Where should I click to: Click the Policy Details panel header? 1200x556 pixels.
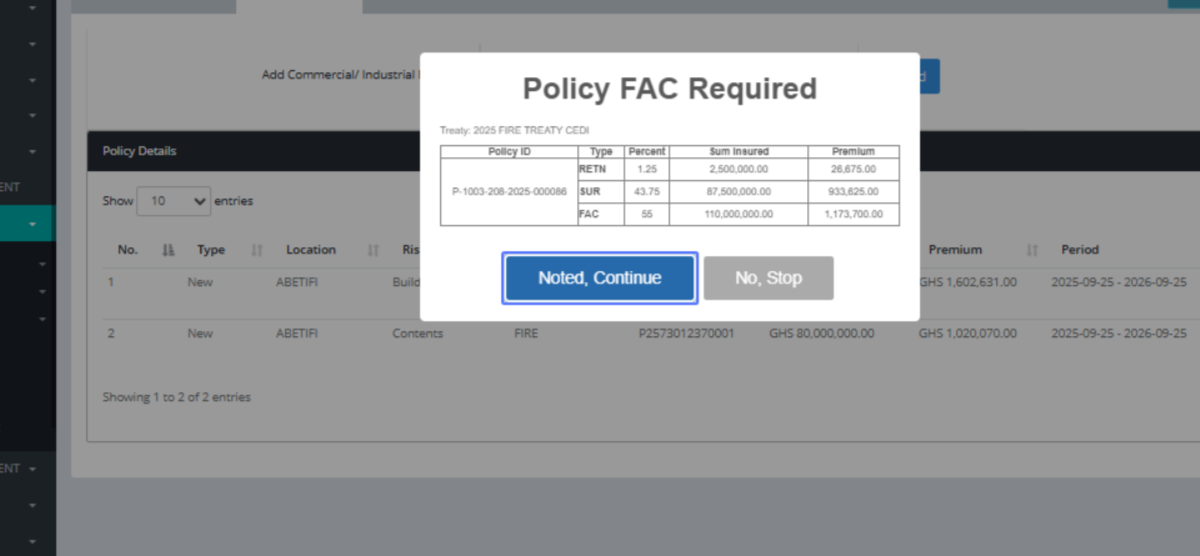click(x=140, y=151)
